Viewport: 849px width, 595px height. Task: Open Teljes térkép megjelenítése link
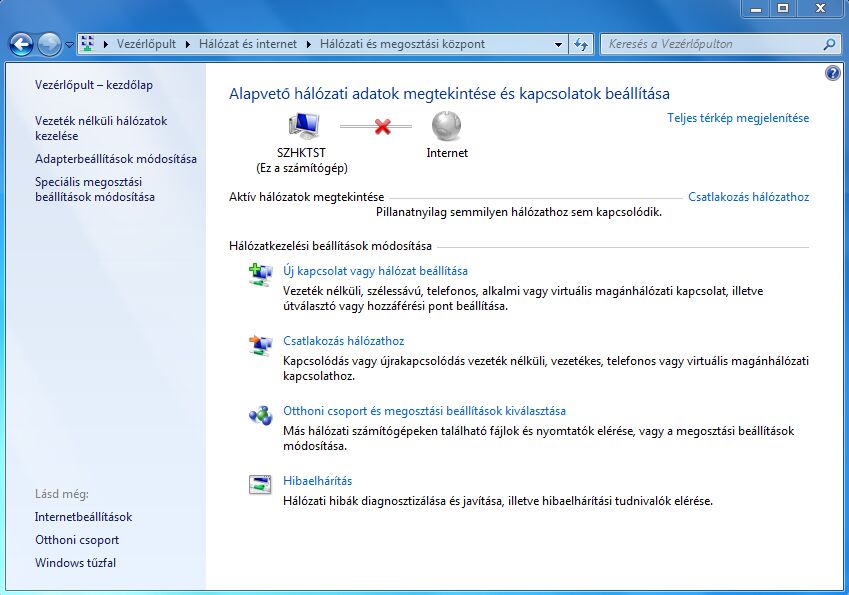click(737, 118)
